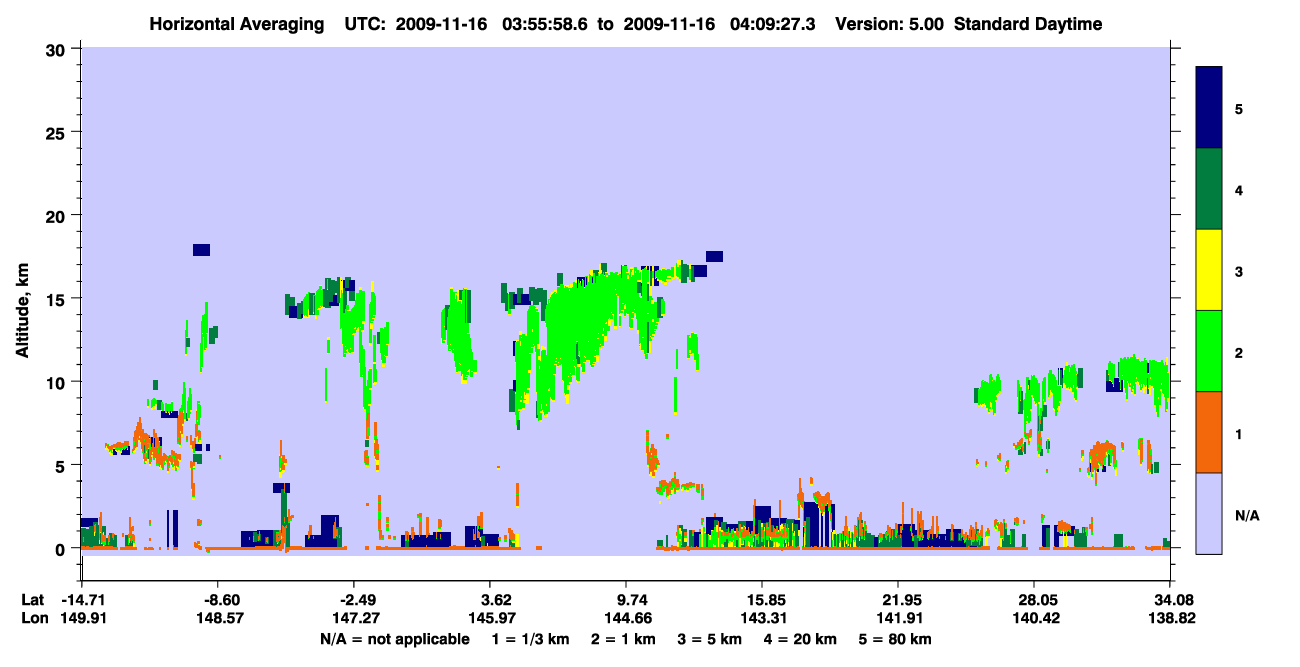
Task: Click latitude value -2.49
Action: pos(358,600)
